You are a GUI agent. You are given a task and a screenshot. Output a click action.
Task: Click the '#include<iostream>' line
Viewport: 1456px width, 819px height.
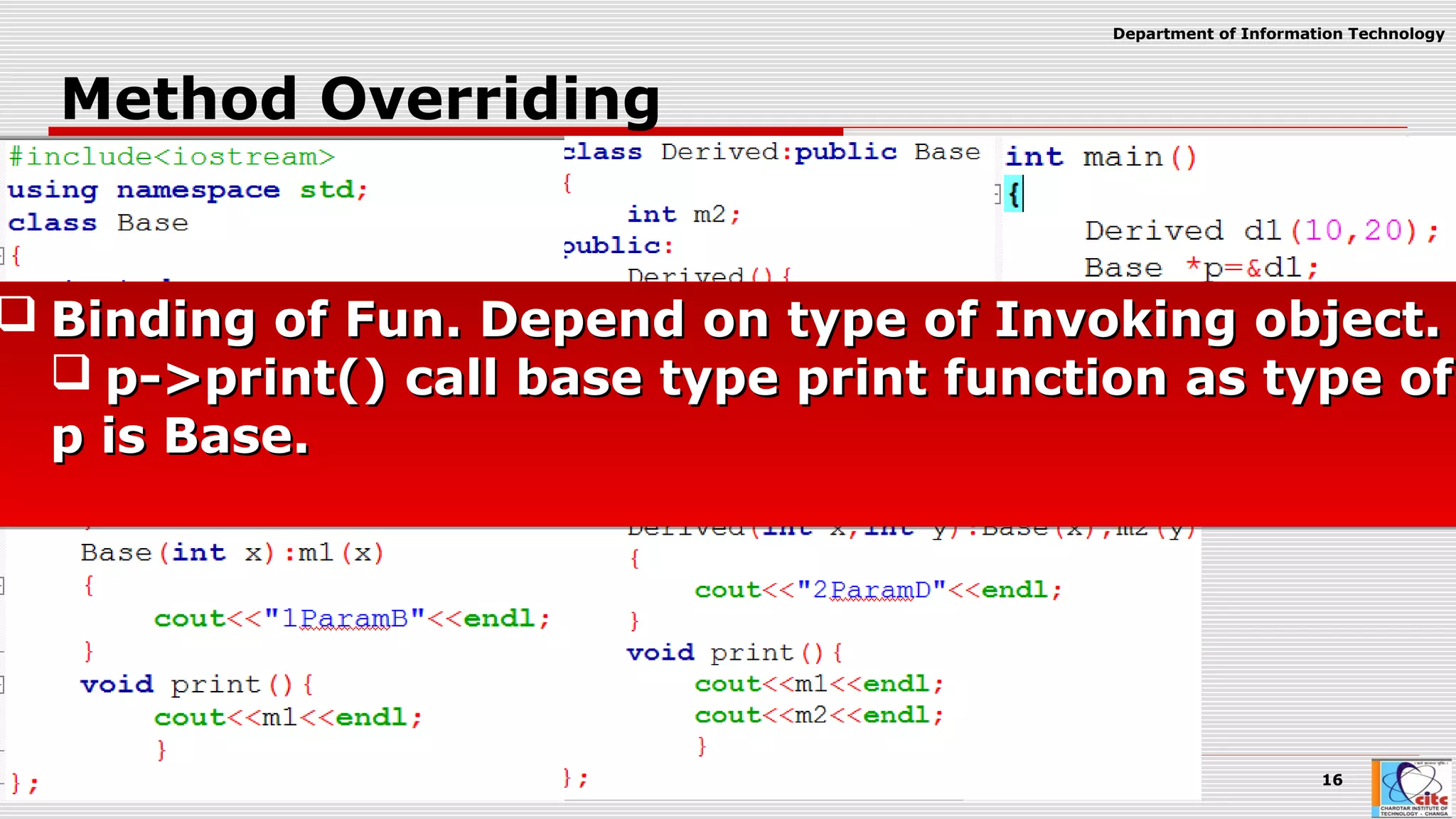(x=171, y=156)
